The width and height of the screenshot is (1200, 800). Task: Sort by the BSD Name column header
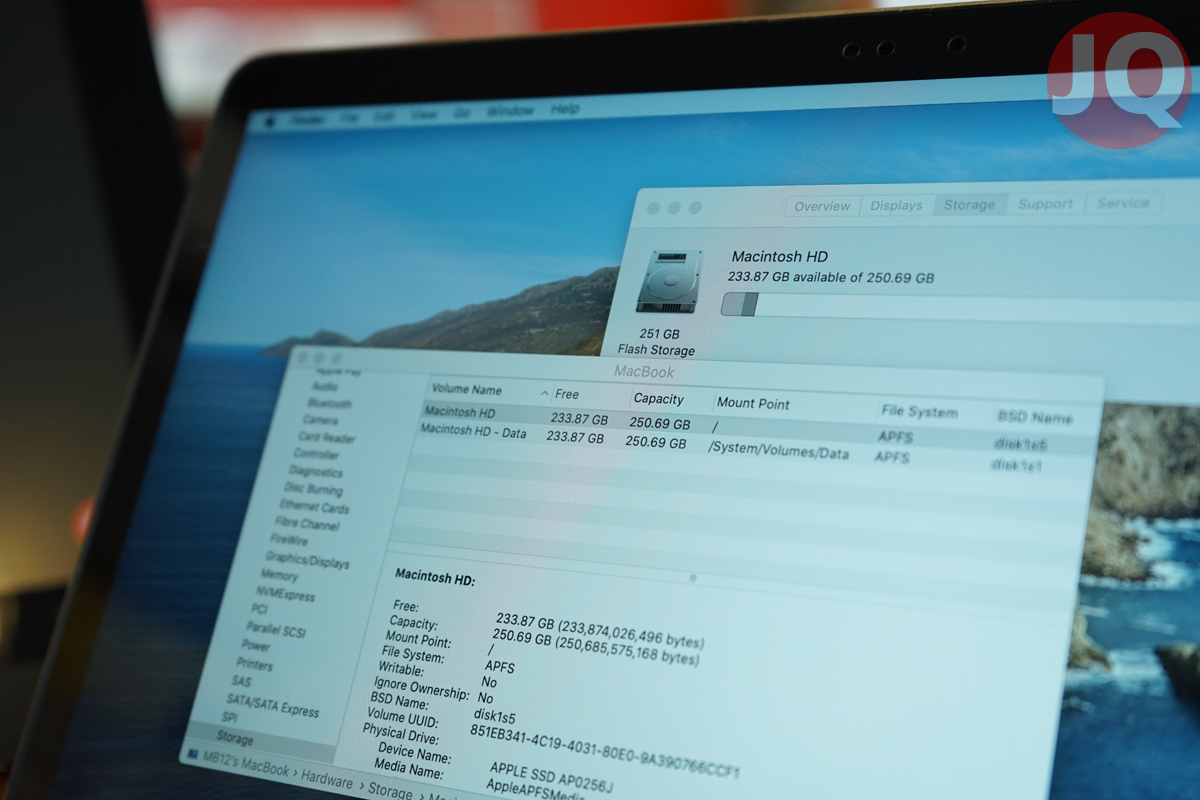pyautogui.click(x=1035, y=417)
